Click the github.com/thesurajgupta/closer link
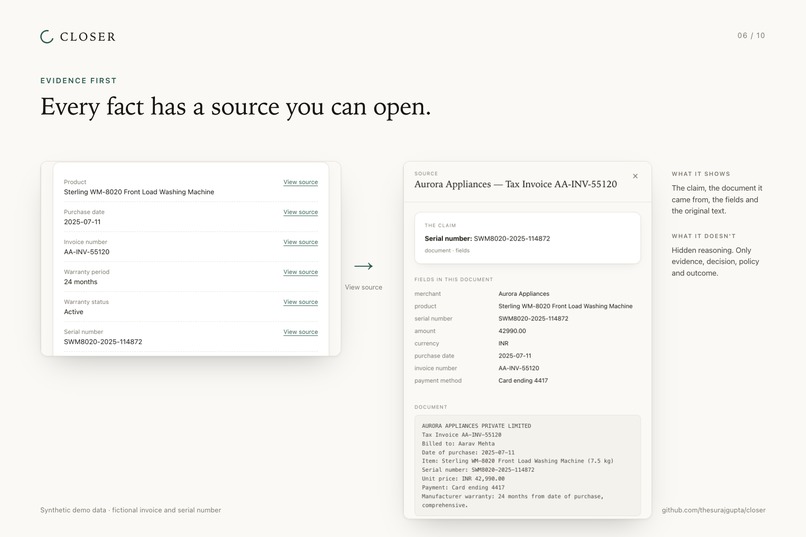Image resolution: width=806 pixels, height=537 pixels. [x=713, y=510]
